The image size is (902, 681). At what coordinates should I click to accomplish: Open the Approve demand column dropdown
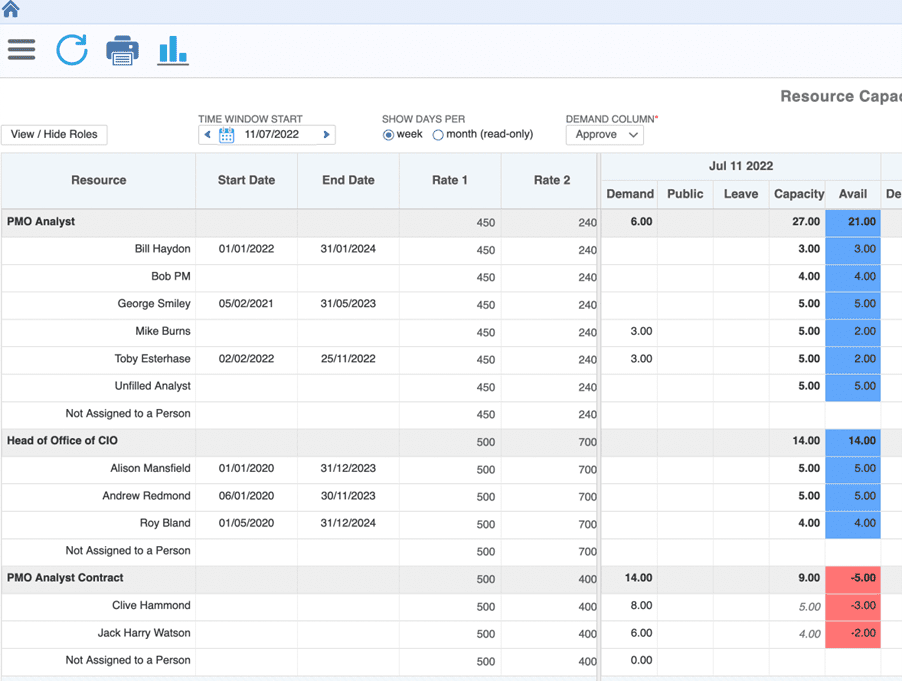point(605,135)
